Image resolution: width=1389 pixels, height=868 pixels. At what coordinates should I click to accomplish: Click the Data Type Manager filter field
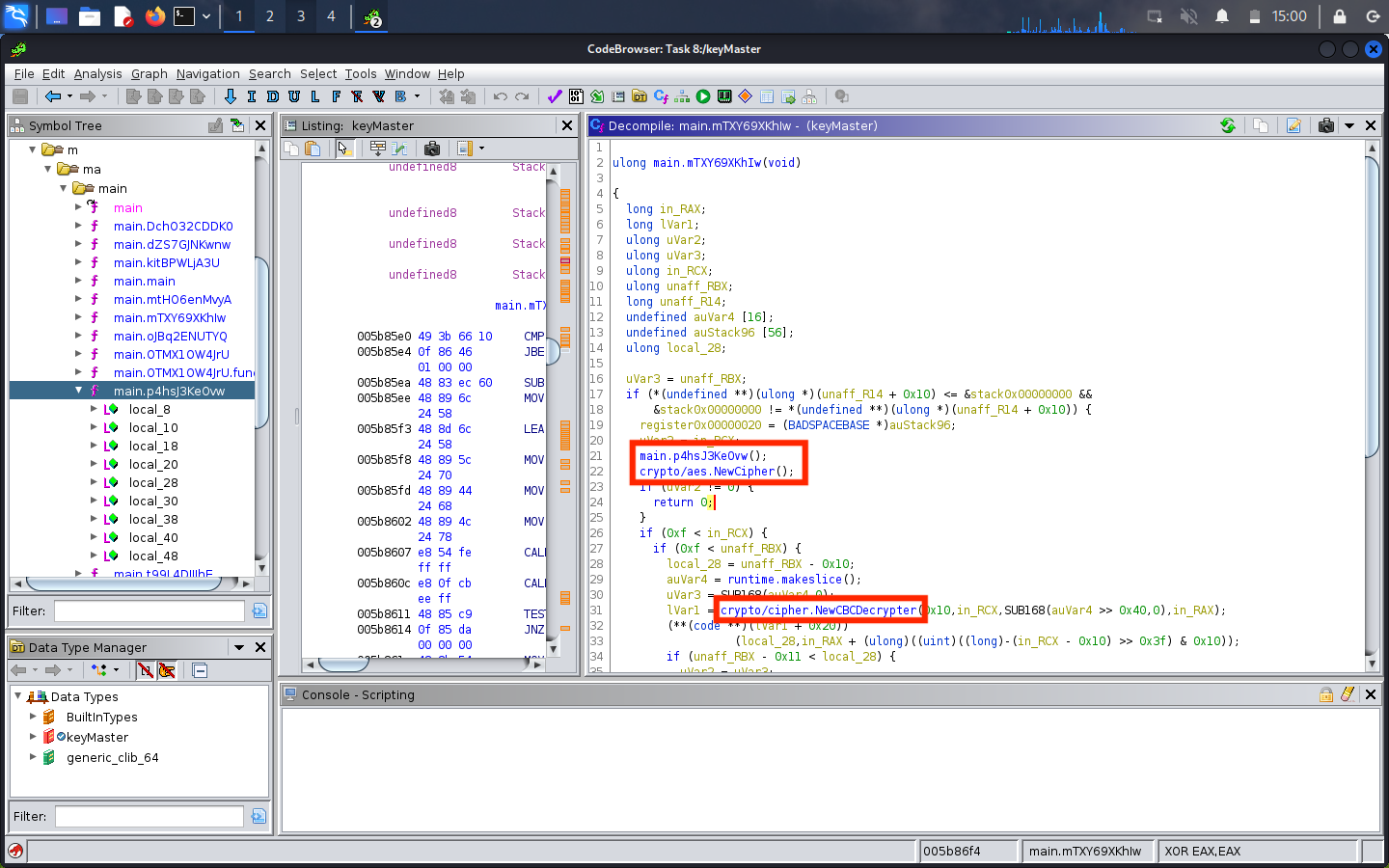pos(149,816)
